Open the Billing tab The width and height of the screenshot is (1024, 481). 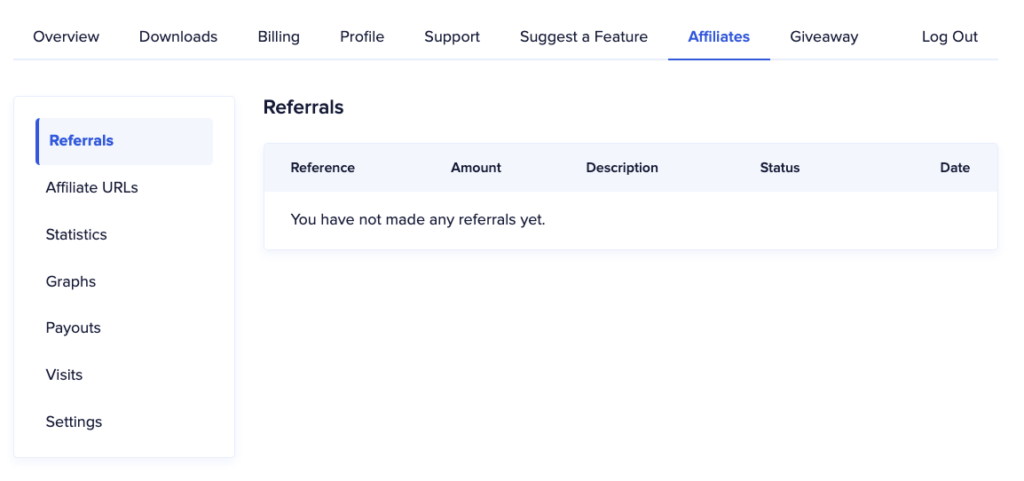[279, 37]
